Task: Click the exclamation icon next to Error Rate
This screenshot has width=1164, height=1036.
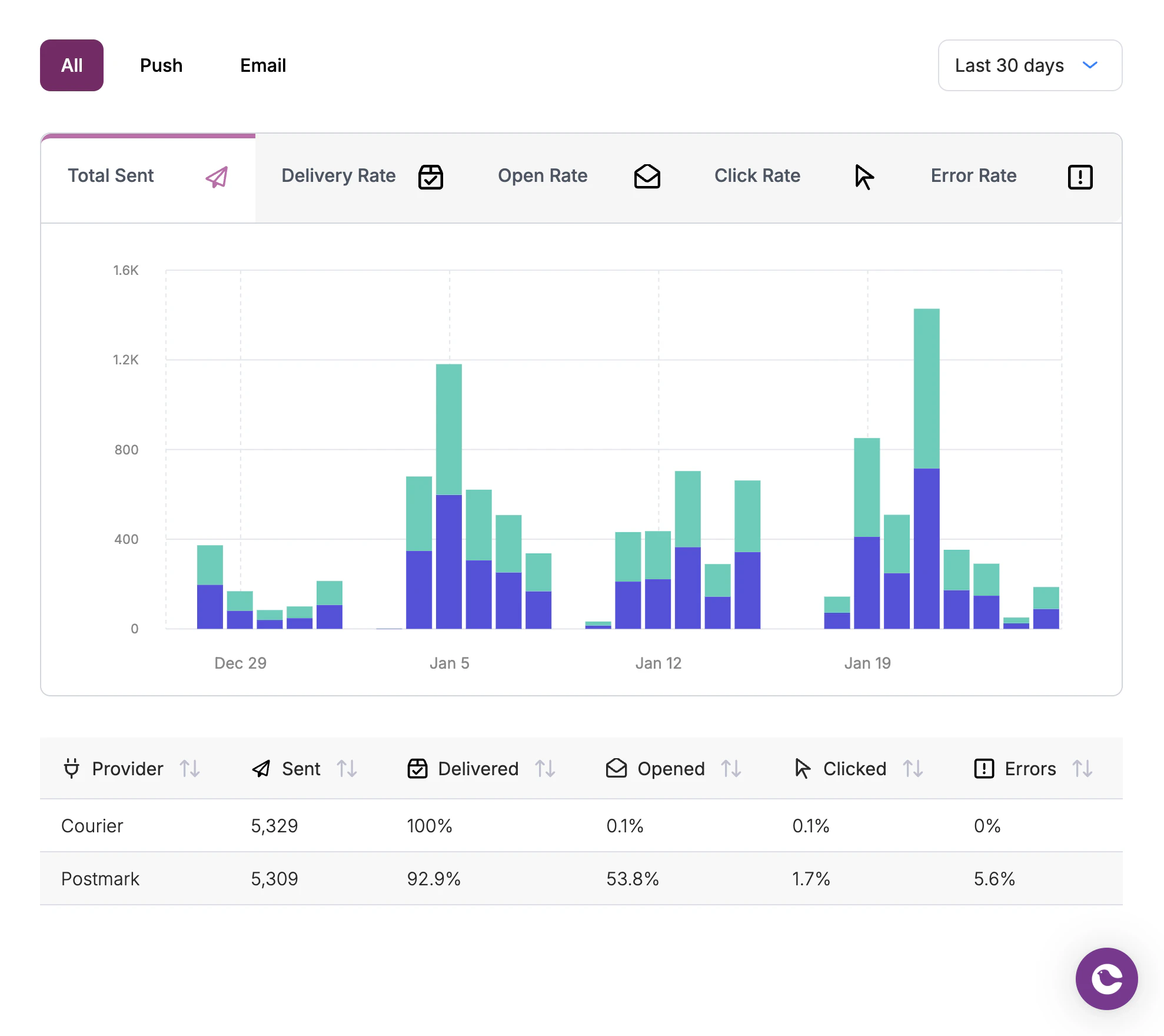Action: pos(1080,176)
